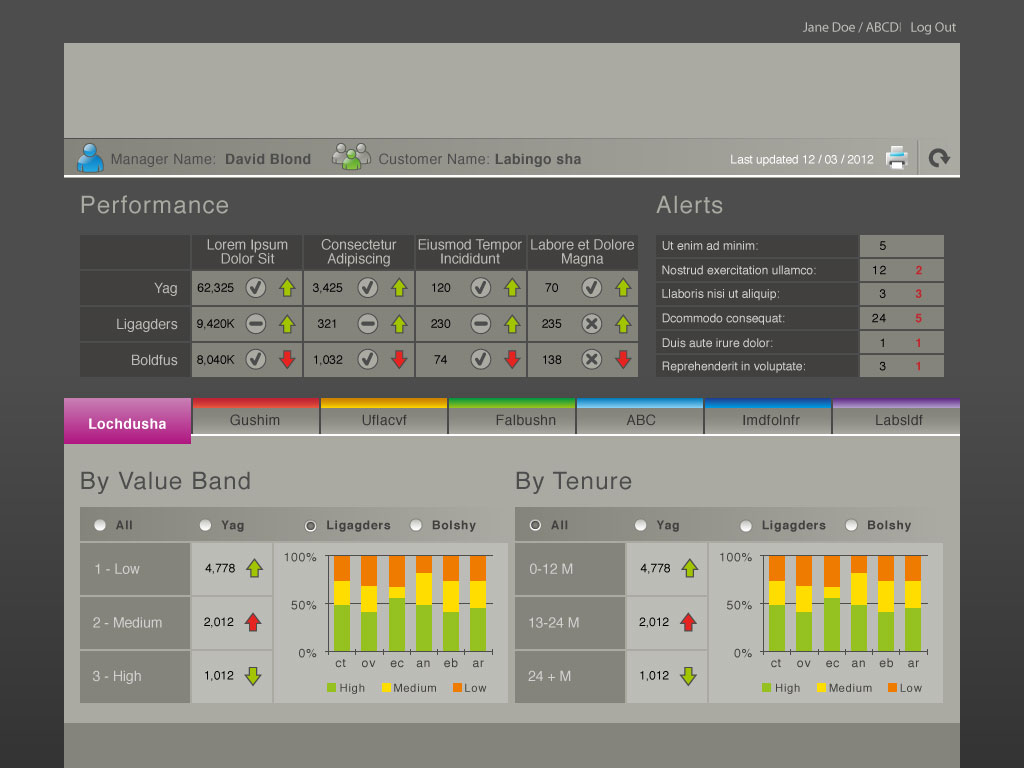Choose Bolshy radio option under By Tenure
The image size is (1024, 768).
coord(852,525)
